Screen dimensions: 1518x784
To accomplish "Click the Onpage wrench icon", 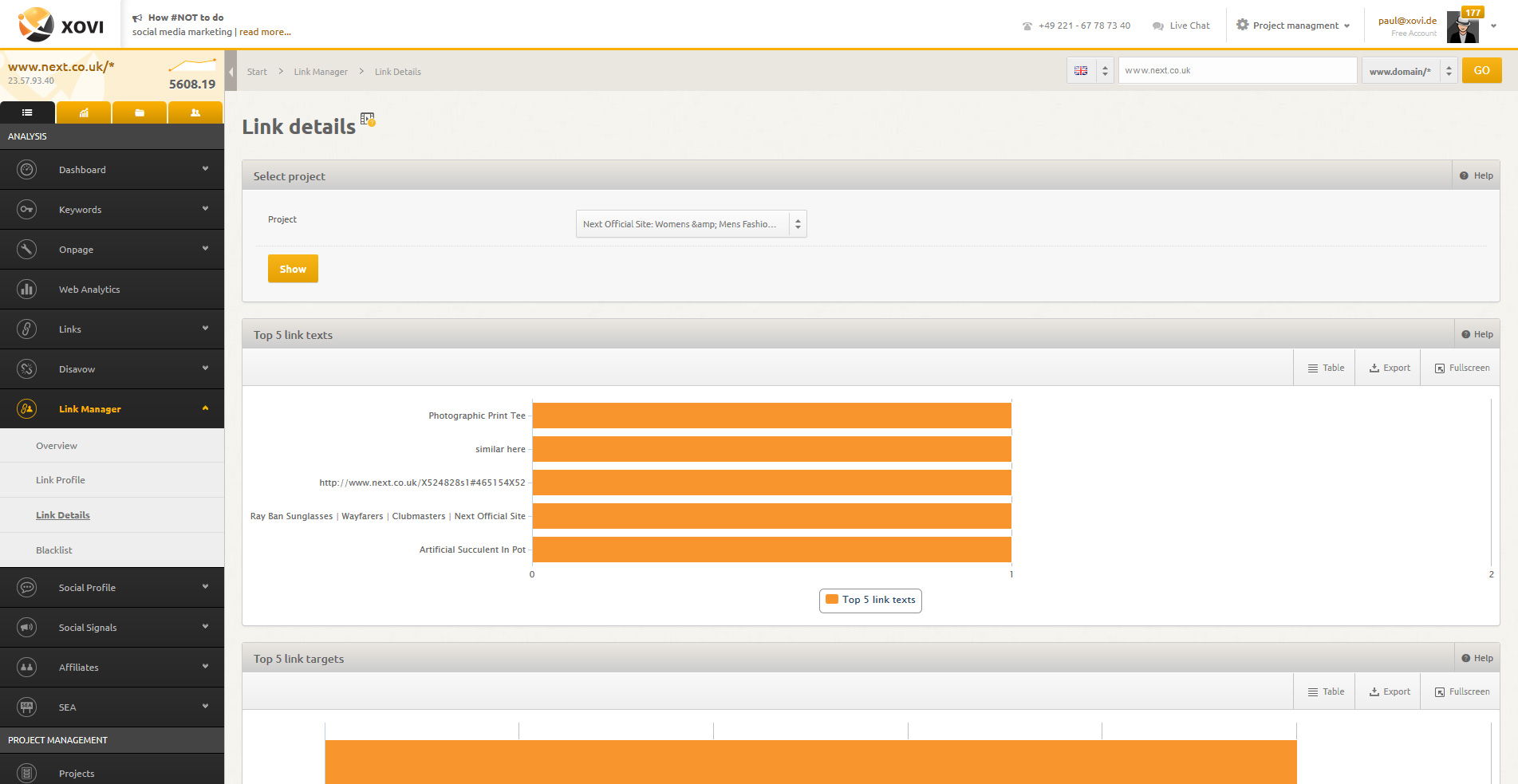I will tap(27, 250).
